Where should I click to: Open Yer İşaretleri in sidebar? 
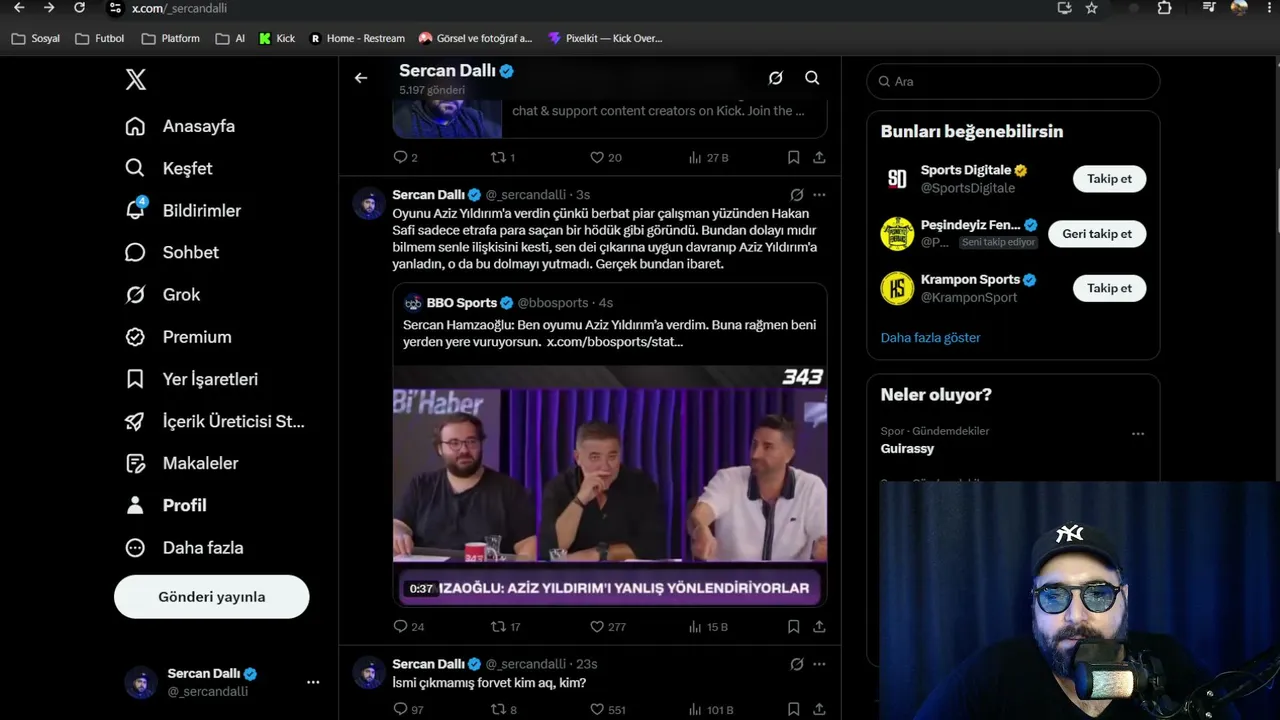192,379
